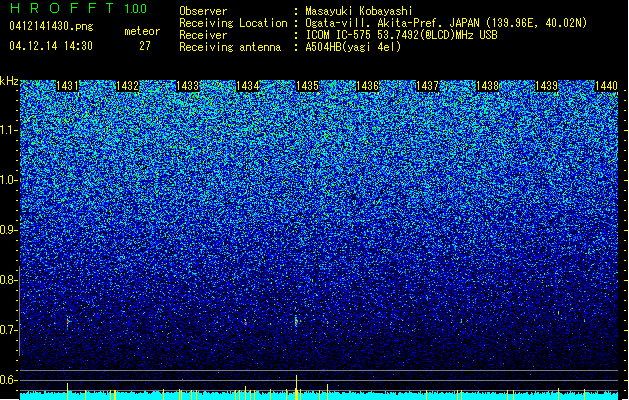Viewport: 629px width, 400px height.
Task: Click the meteor echo below the 1431 marker
Action: (x=67, y=322)
